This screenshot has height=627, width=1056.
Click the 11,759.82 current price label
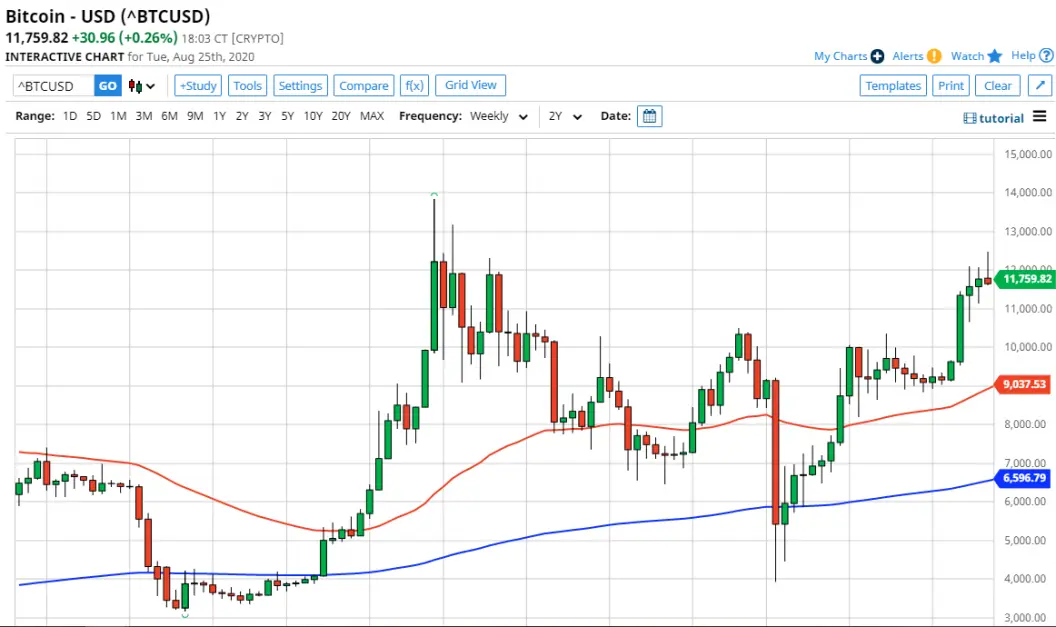[x=1026, y=279]
